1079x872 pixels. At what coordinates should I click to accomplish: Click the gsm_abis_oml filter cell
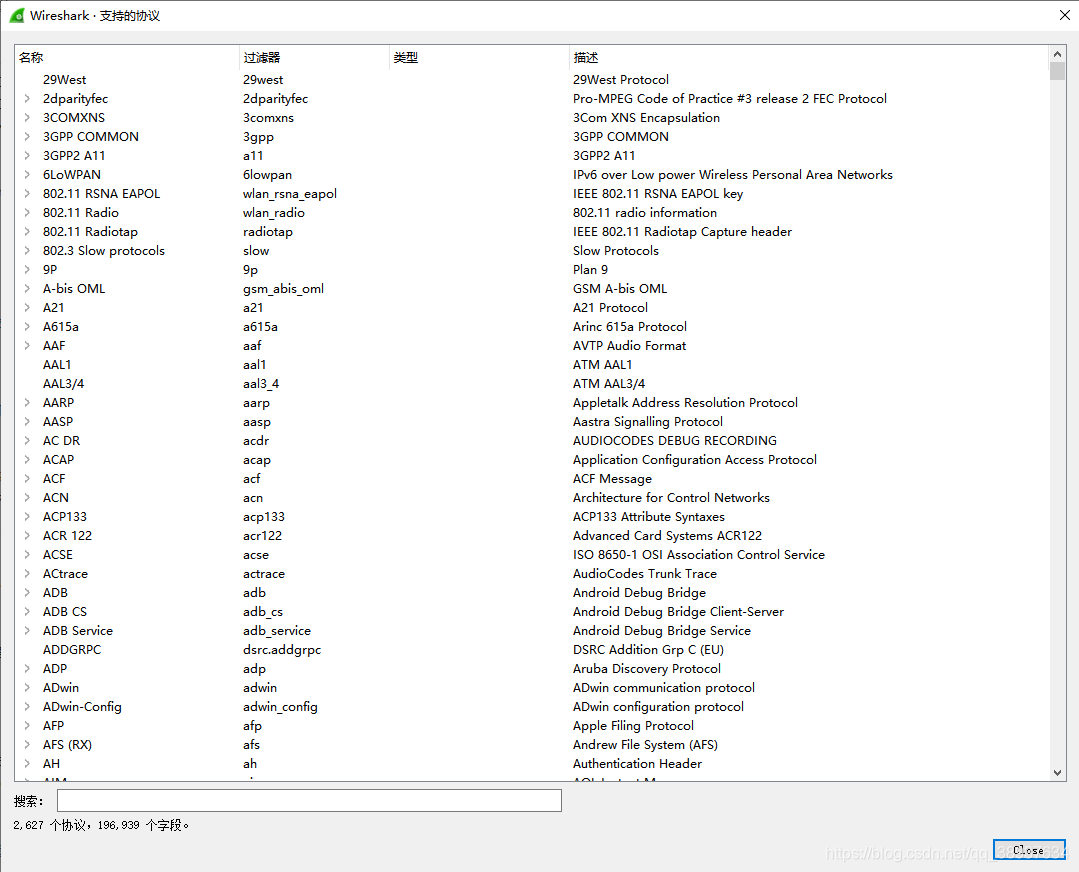click(x=283, y=288)
